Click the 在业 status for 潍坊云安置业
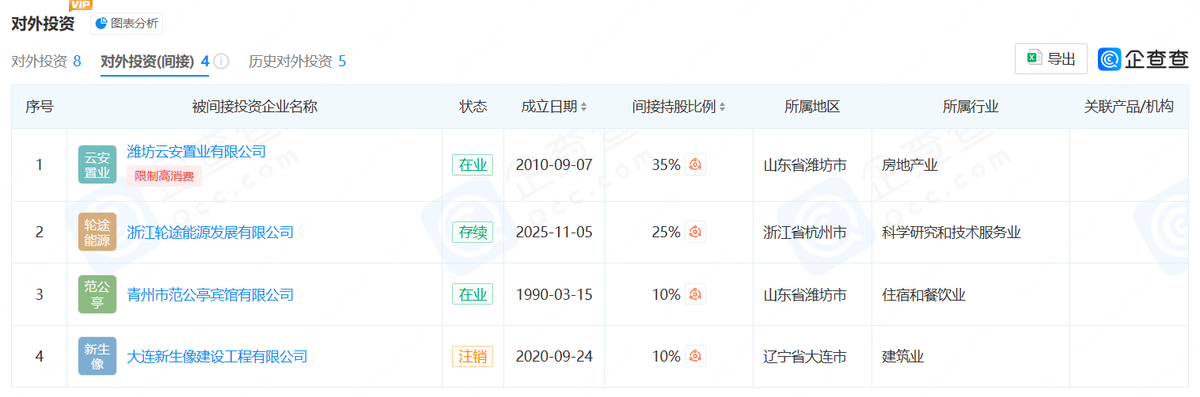Image resolution: width=1200 pixels, height=397 pixels. point(472,164)
